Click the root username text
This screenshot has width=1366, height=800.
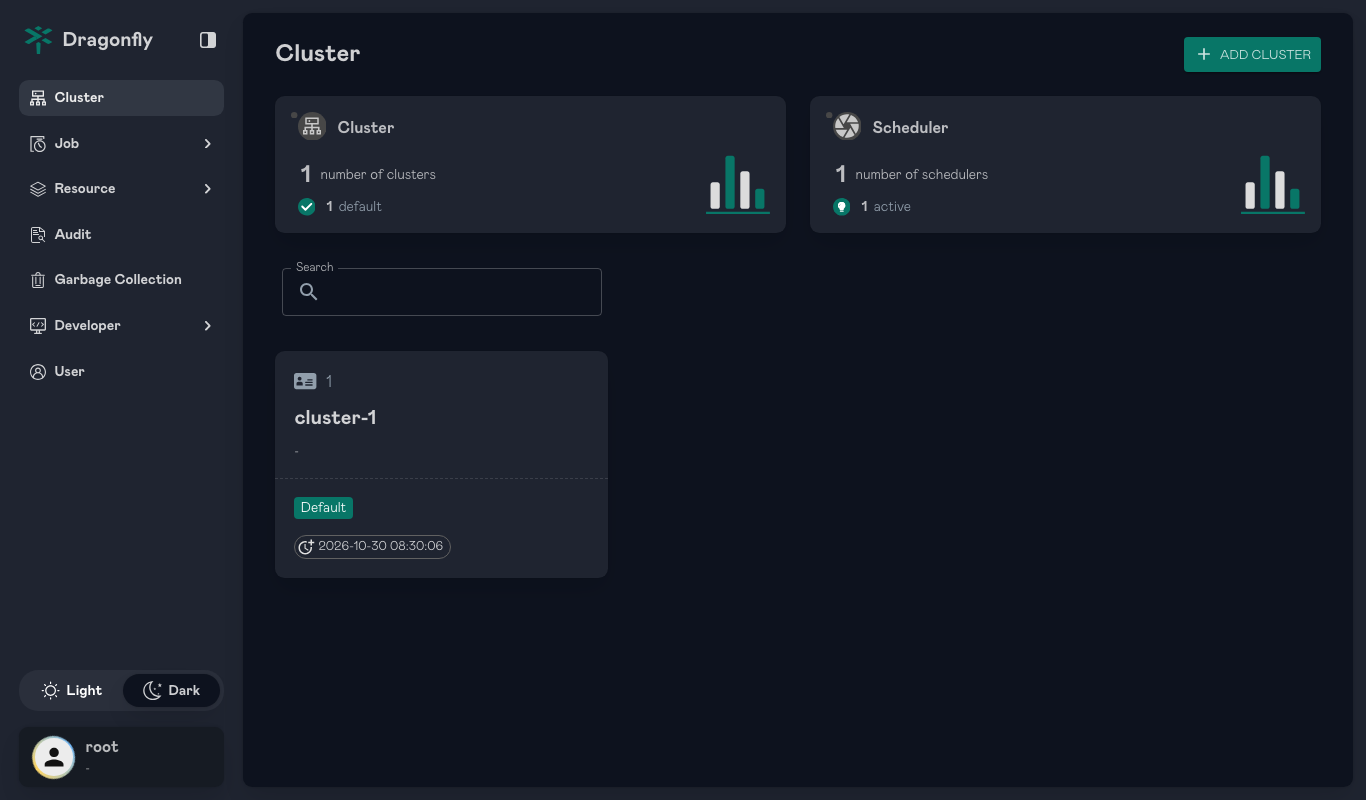(102, 747)
